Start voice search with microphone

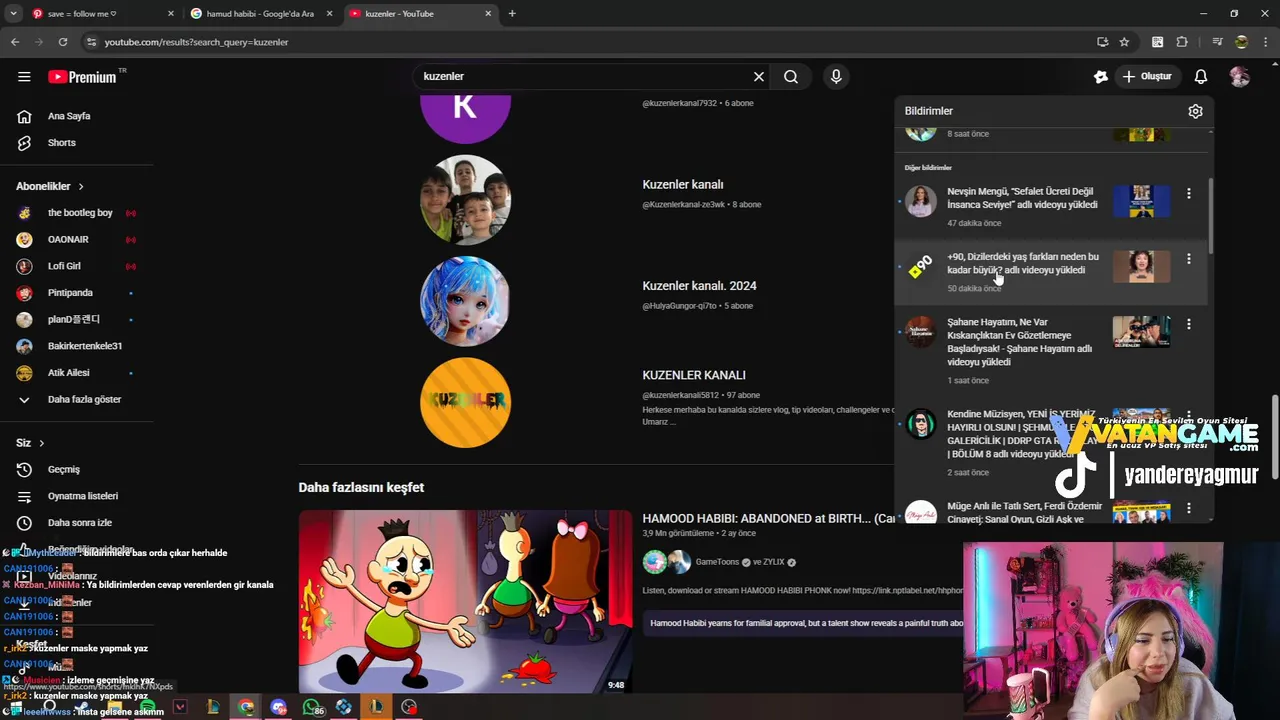(836, 76)
